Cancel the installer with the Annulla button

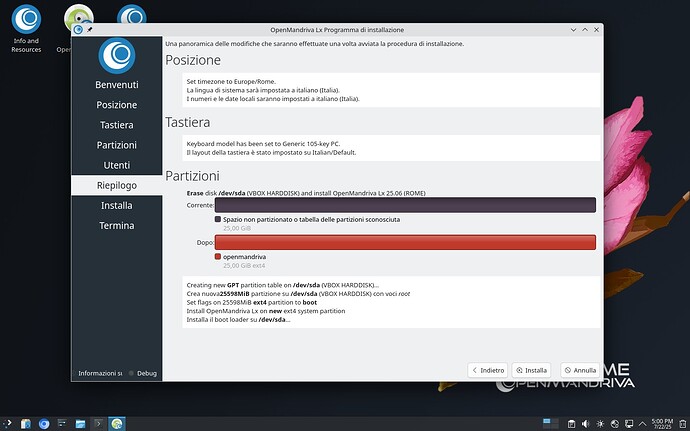[x=580, y=370]
